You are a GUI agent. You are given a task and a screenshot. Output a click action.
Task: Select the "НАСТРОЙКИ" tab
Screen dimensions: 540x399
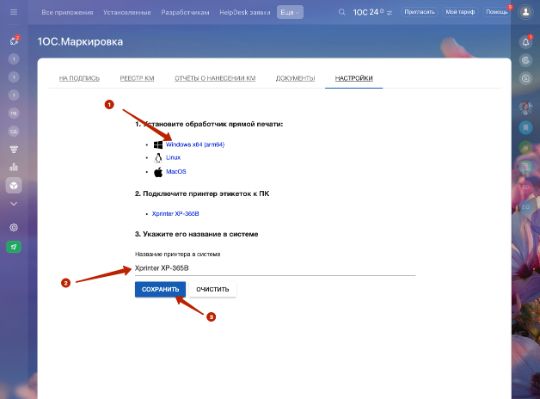(354, 78)
